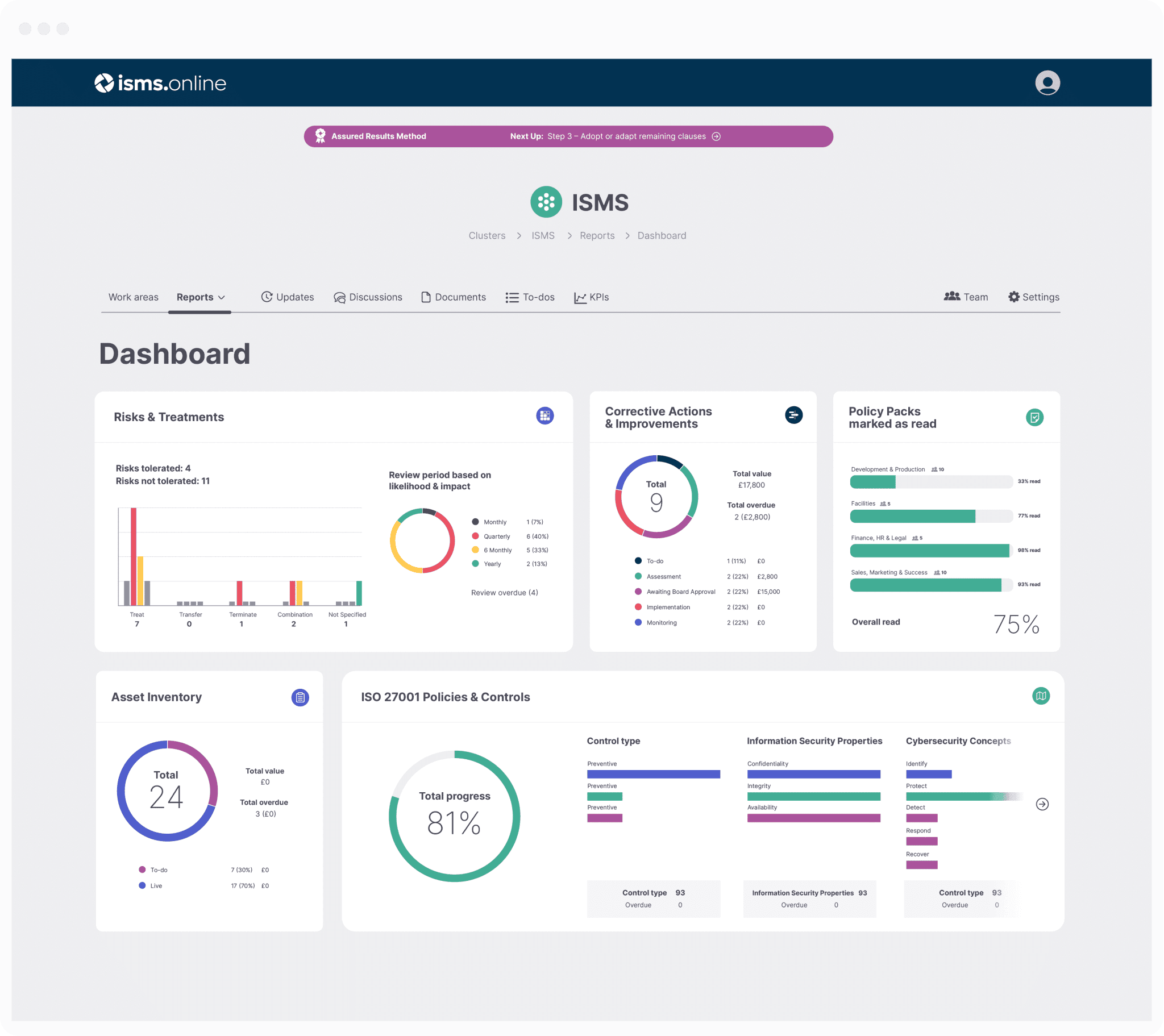Open the Discussions tab
The height and width of the screenshot is (1036, 1164).
click(368, 297)
